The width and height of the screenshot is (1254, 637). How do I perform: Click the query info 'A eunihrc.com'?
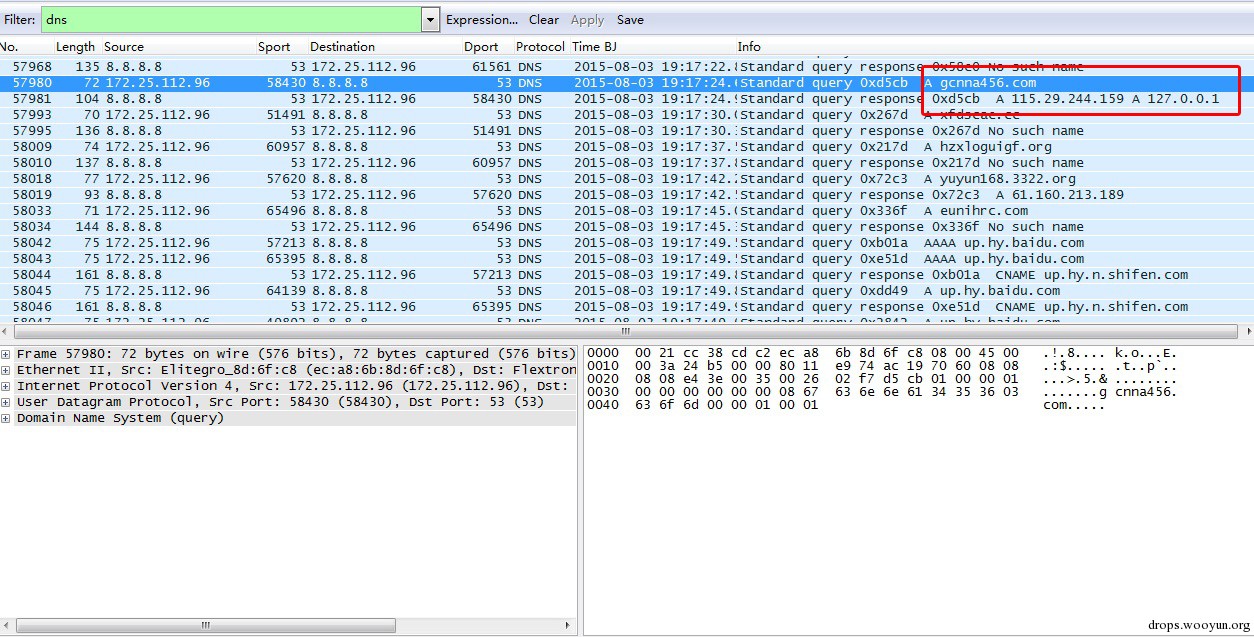click(976, 211)
